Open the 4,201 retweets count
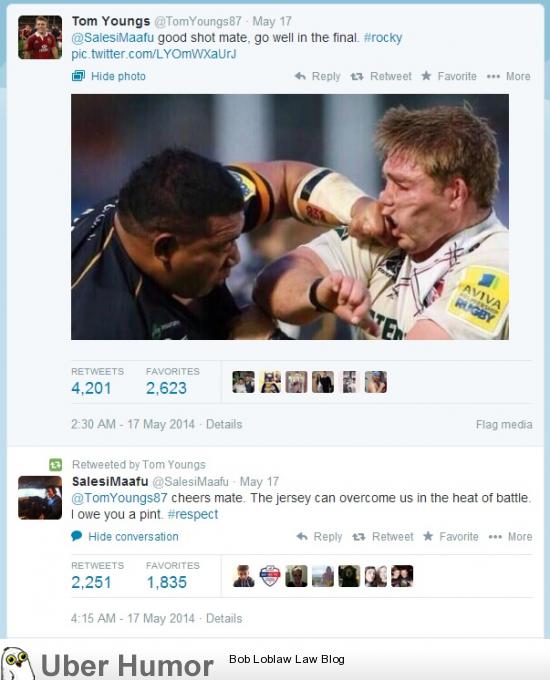This screenshot has height=680, width=550. (x=92, y=388)
